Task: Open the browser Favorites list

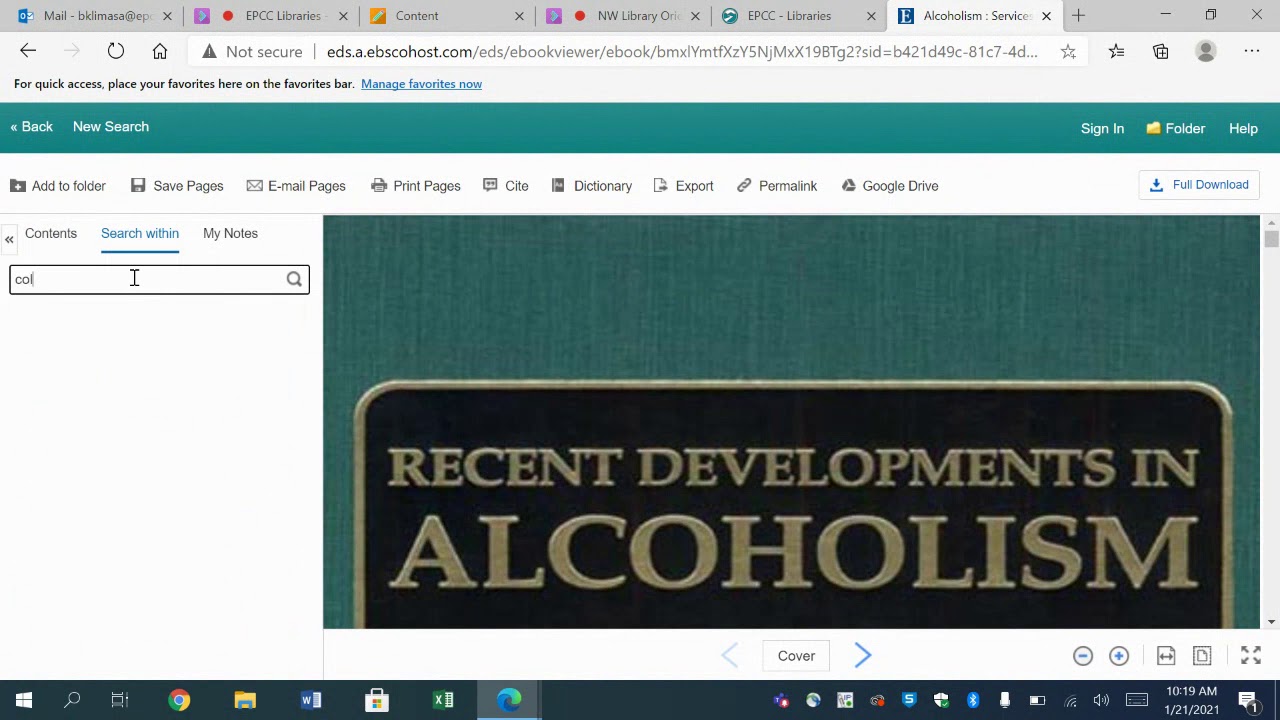Action: (1116, 52)
